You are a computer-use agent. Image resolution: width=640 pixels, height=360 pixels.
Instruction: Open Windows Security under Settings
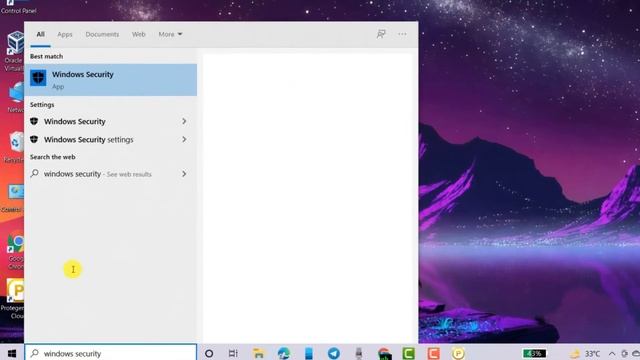coord(75,121)
